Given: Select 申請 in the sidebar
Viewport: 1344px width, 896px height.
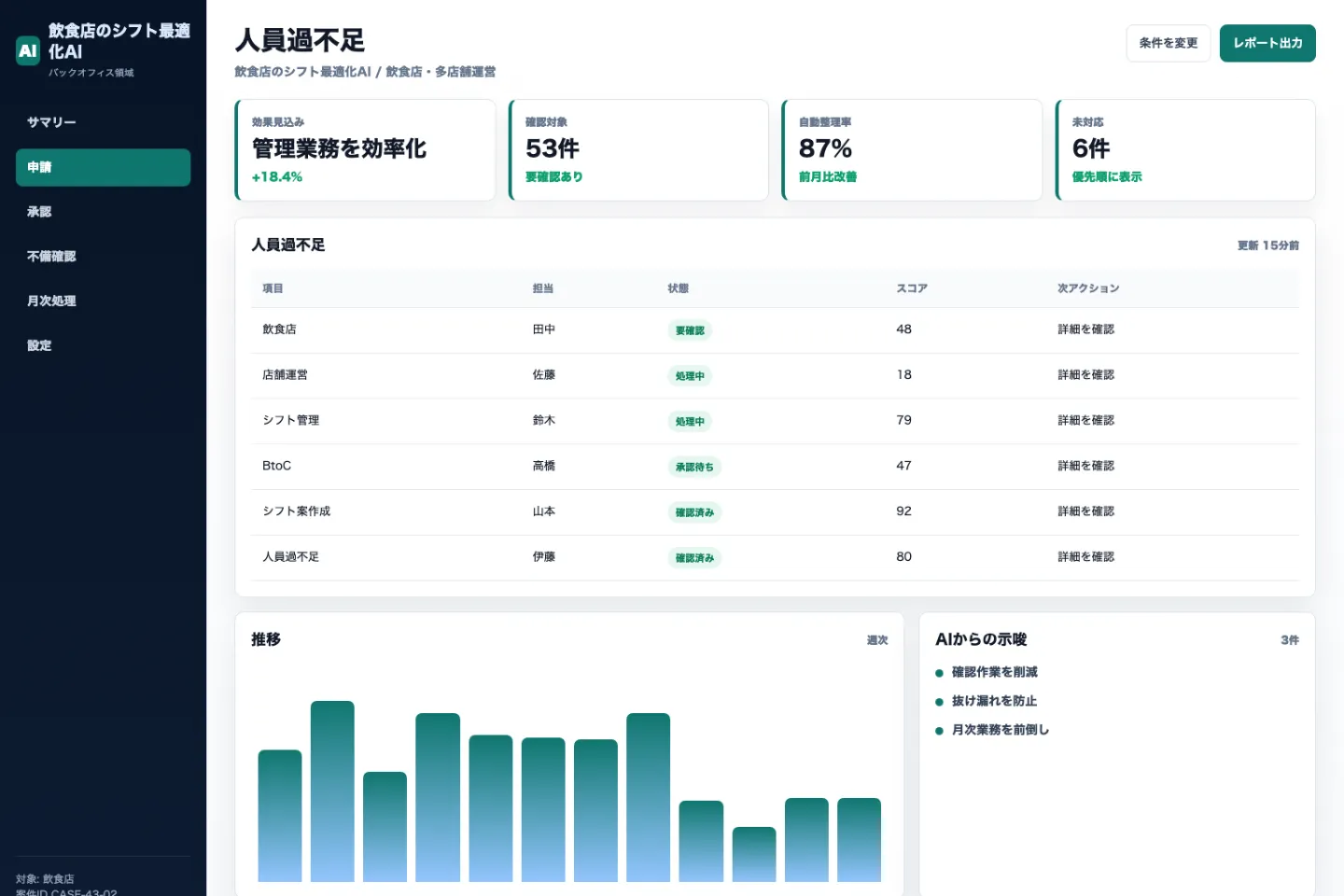Looking at the screenshot, I should click(x=103, y=167).
